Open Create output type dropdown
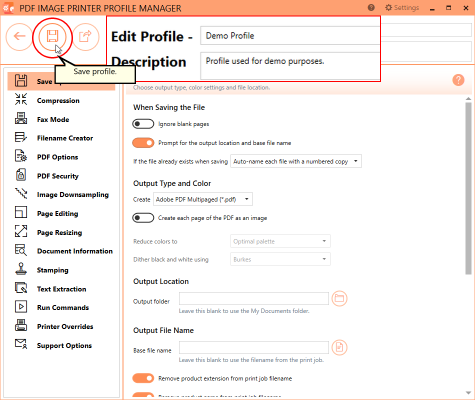 point(203,199)
